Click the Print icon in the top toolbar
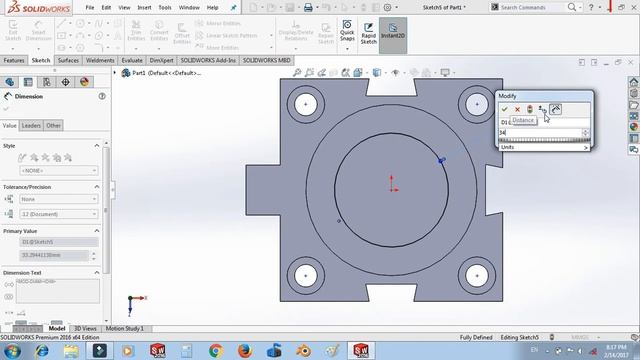Screen dimensions: 640x360 (x=308, y=7)
